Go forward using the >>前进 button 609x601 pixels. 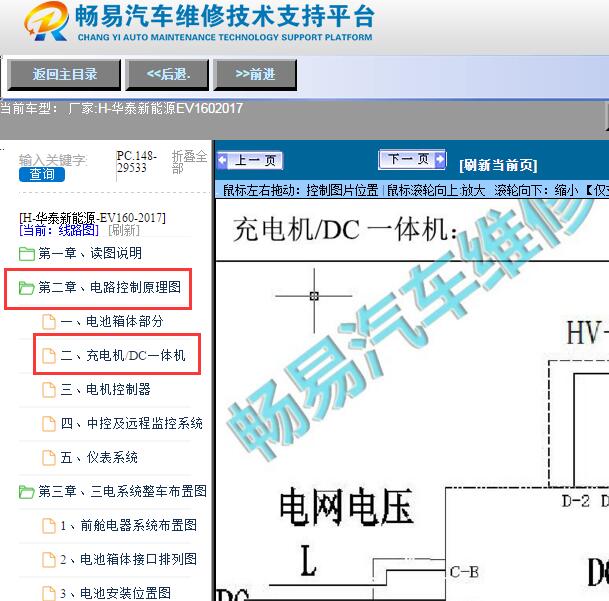tap(255, 74)
